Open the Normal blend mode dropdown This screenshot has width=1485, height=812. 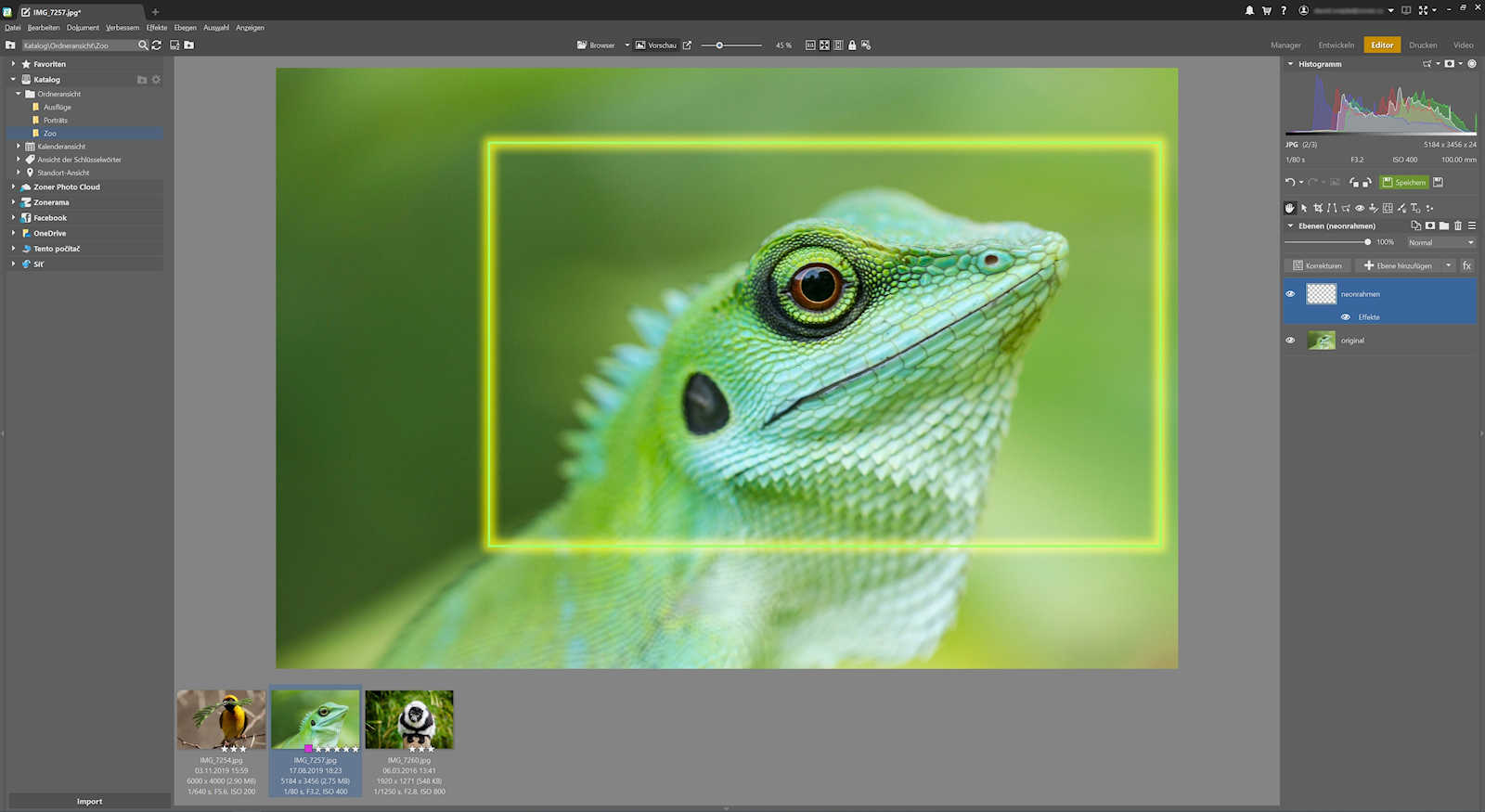[x=1440, y=243]
